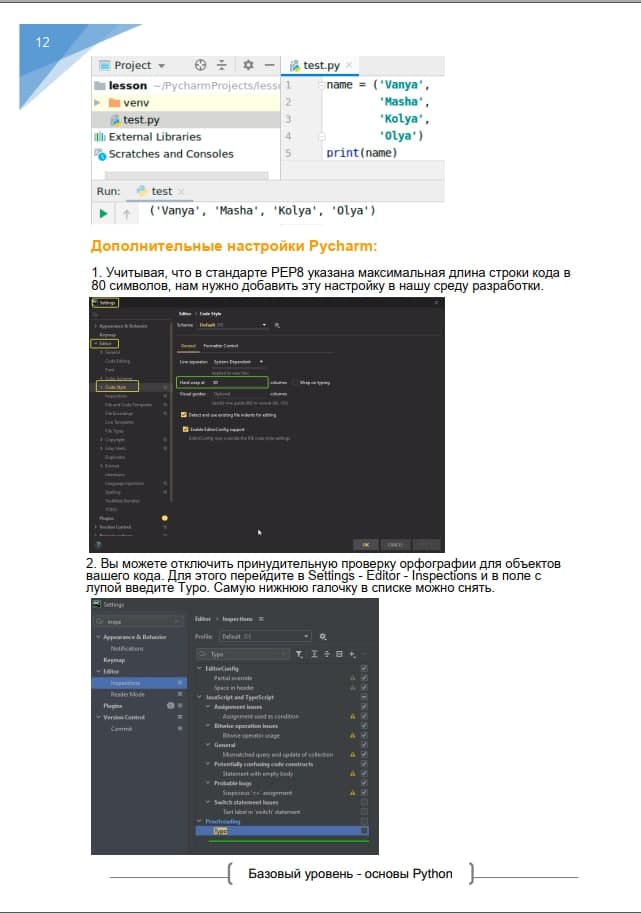The image size is (641, 913).
Task: Toggle the Enable EditorConfig support checkbox
Action: click(x=183, y=429)
